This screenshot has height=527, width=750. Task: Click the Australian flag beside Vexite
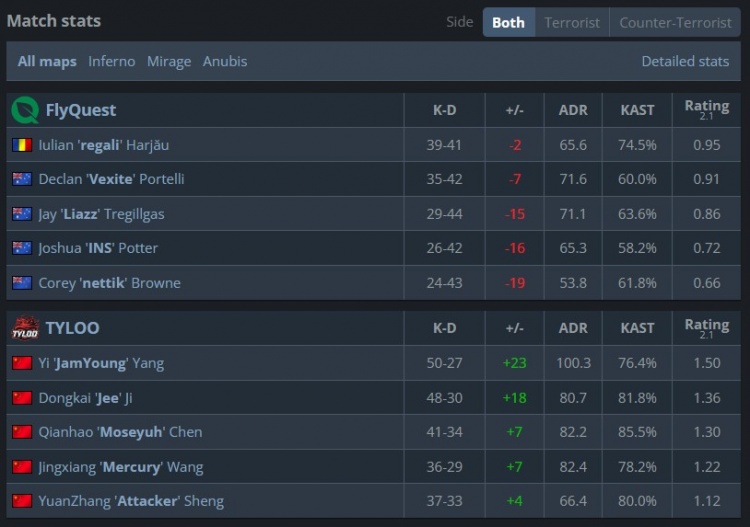pyautogui.click(x=22, y=179)
